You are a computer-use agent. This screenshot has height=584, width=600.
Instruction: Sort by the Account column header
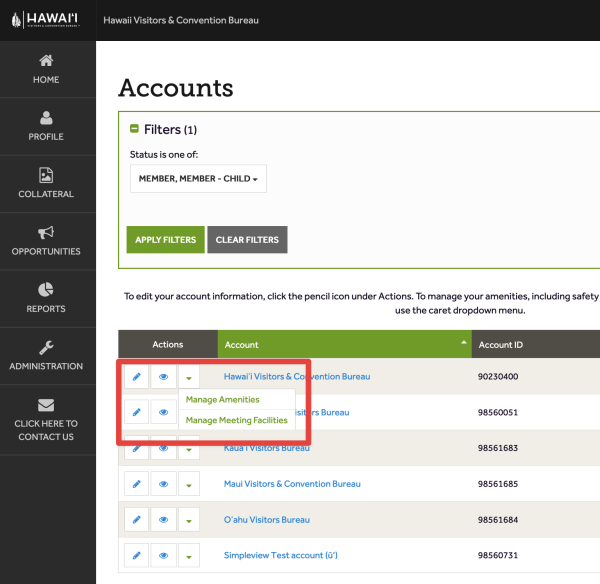click(344, 344)
